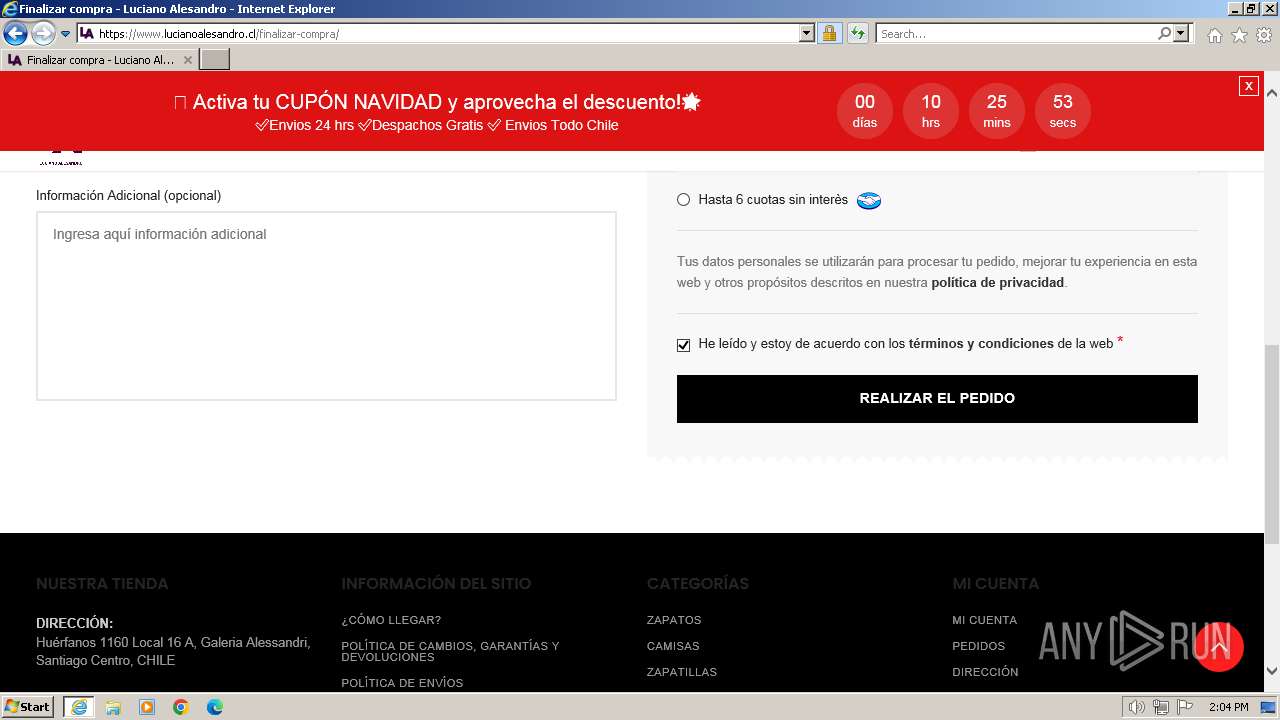Screen dimensions: 1280x720
Task: Click the REALIZAR EL PEDIDO button
Action: pos(937,399)
